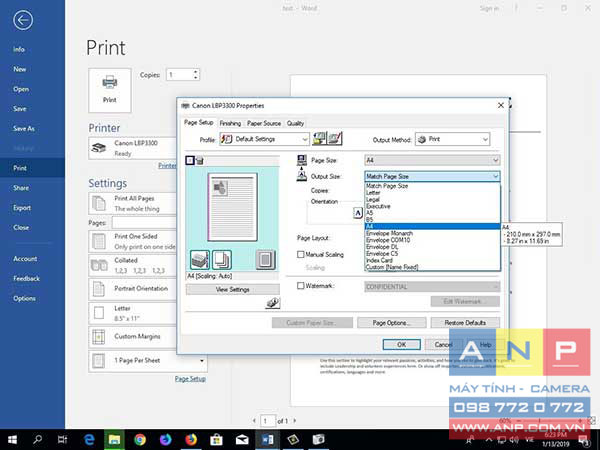Open the Page Setup link in Word
This screenshot has height=450, width=600.
tap(190, 379)
